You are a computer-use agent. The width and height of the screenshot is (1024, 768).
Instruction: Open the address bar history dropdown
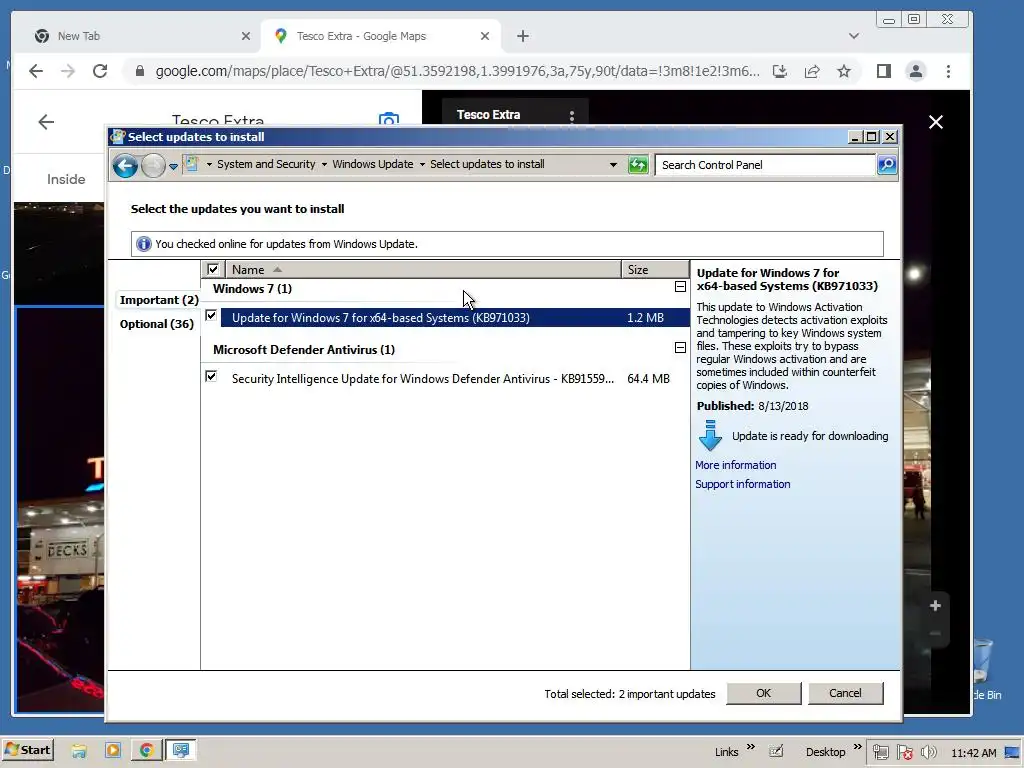pyautogui.click(x=613, y=165)
